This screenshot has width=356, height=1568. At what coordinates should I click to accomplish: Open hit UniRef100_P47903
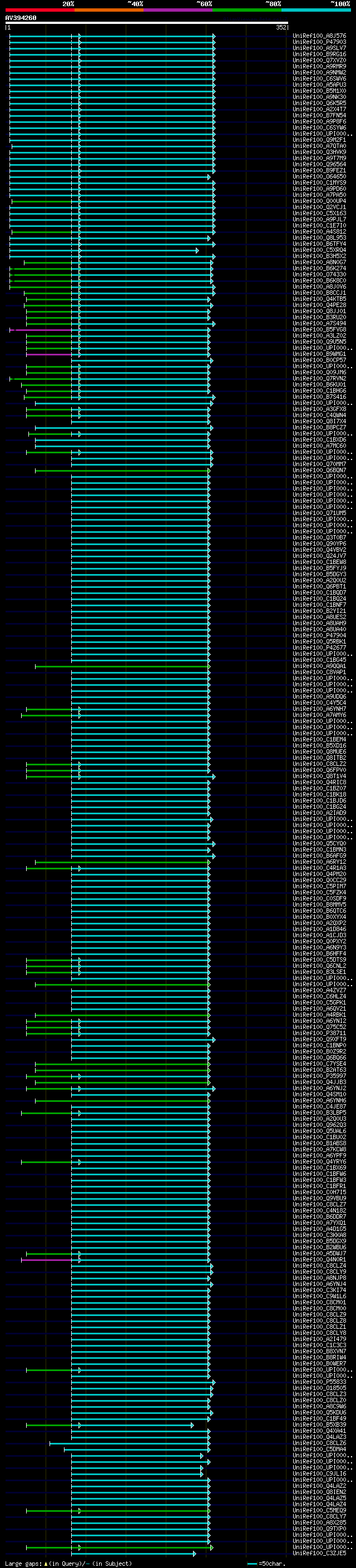tap(319, 42)
